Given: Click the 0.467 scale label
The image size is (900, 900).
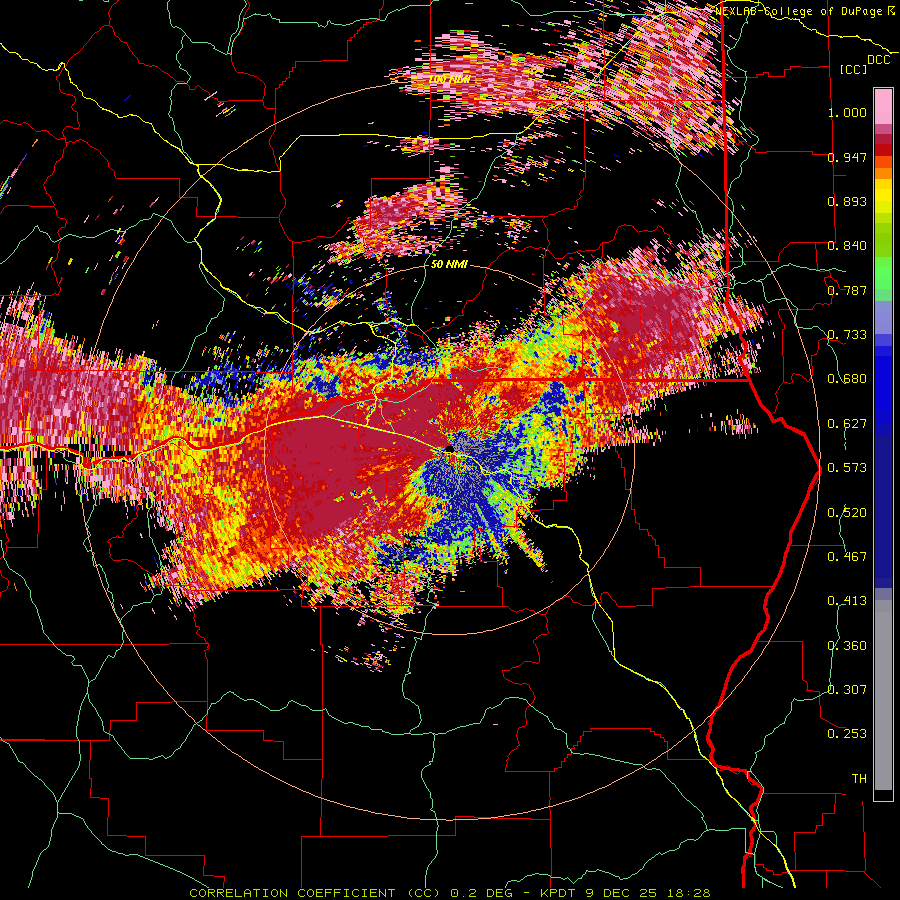Looking at the screenshot, I should pos(847,557).
